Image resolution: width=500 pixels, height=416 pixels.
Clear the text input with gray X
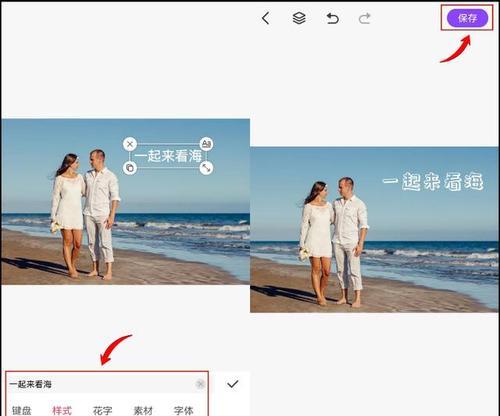coord(200,384)
